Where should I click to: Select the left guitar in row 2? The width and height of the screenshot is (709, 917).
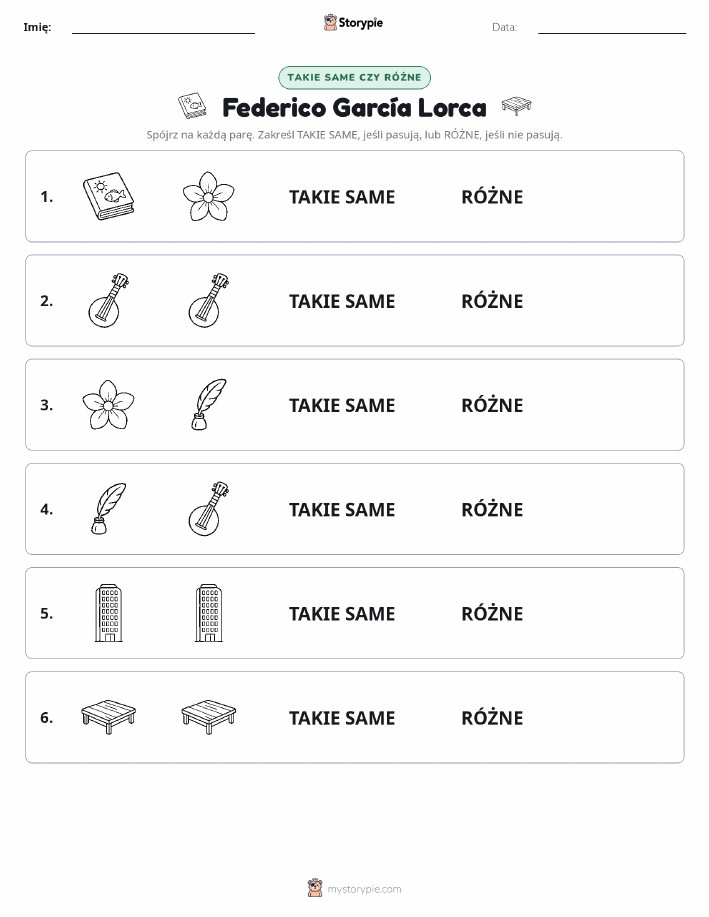coord(108,301)
